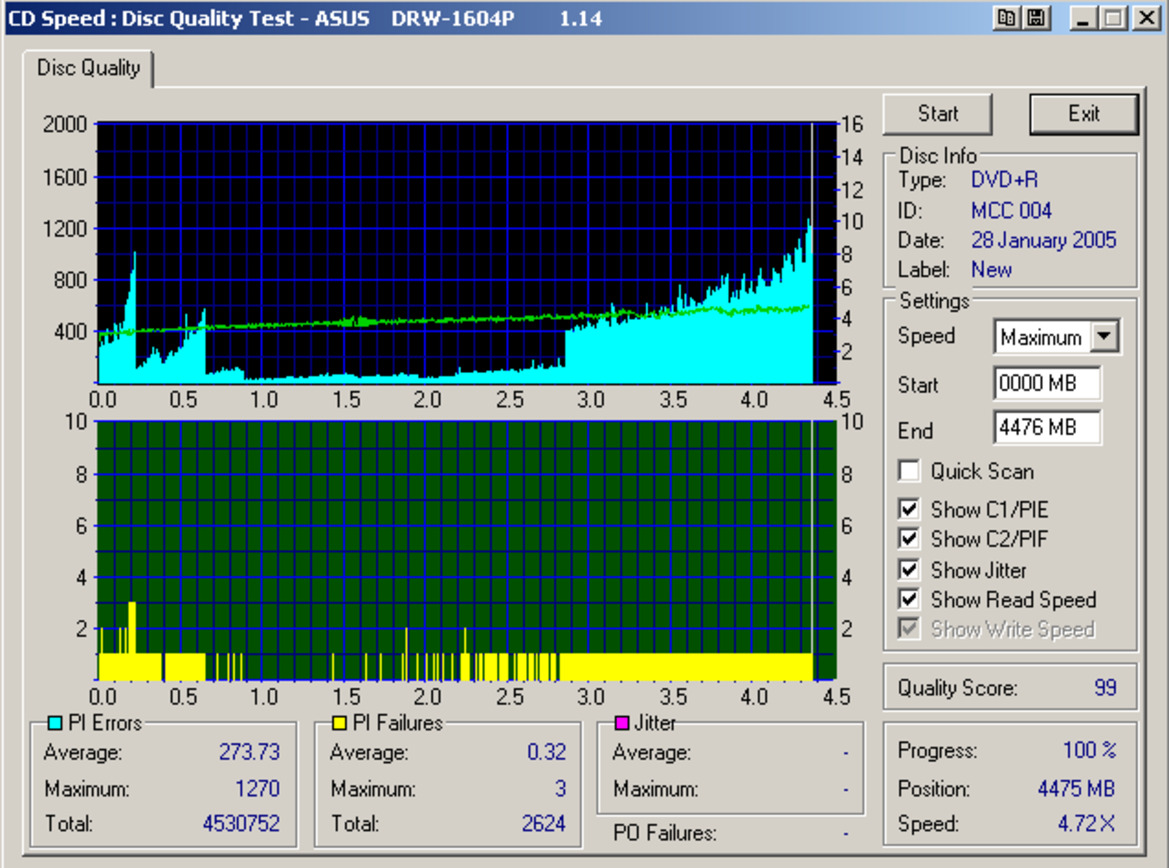Screen dimensions: 1169x868
Task: Click the Progress value 100 %
Action: pos(1089,749)
